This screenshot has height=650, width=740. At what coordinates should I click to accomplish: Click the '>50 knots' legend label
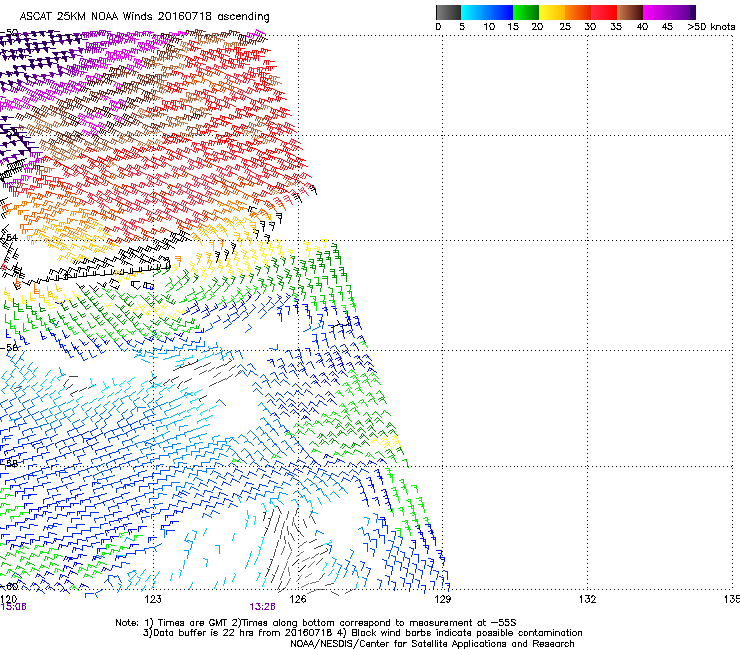point(711,27)
